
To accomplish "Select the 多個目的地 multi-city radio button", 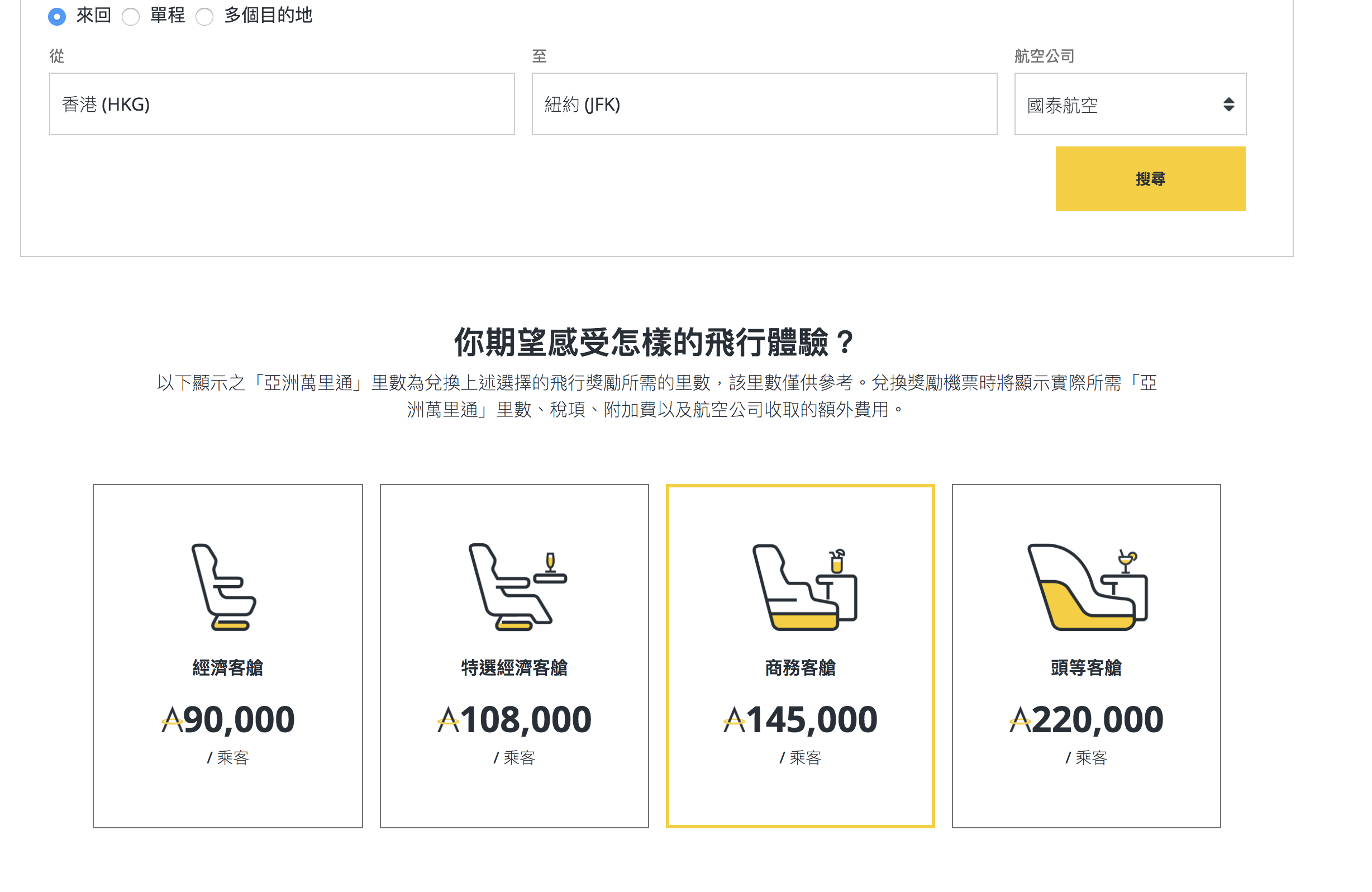I will pos(204,16).
